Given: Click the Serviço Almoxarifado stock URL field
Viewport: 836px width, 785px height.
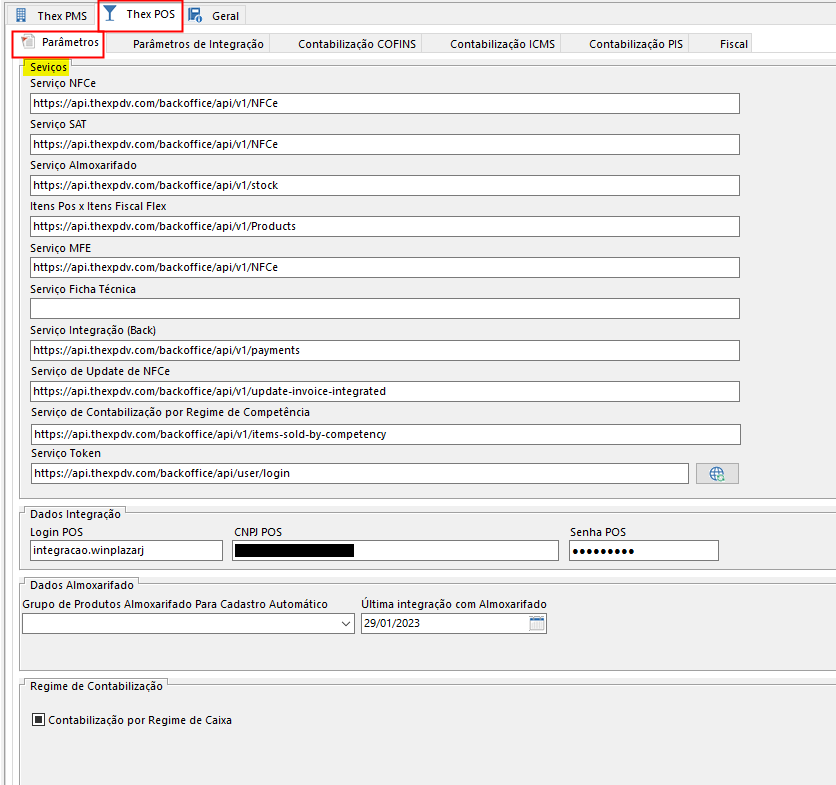Looking at the screenshot, I should [385, 186].
